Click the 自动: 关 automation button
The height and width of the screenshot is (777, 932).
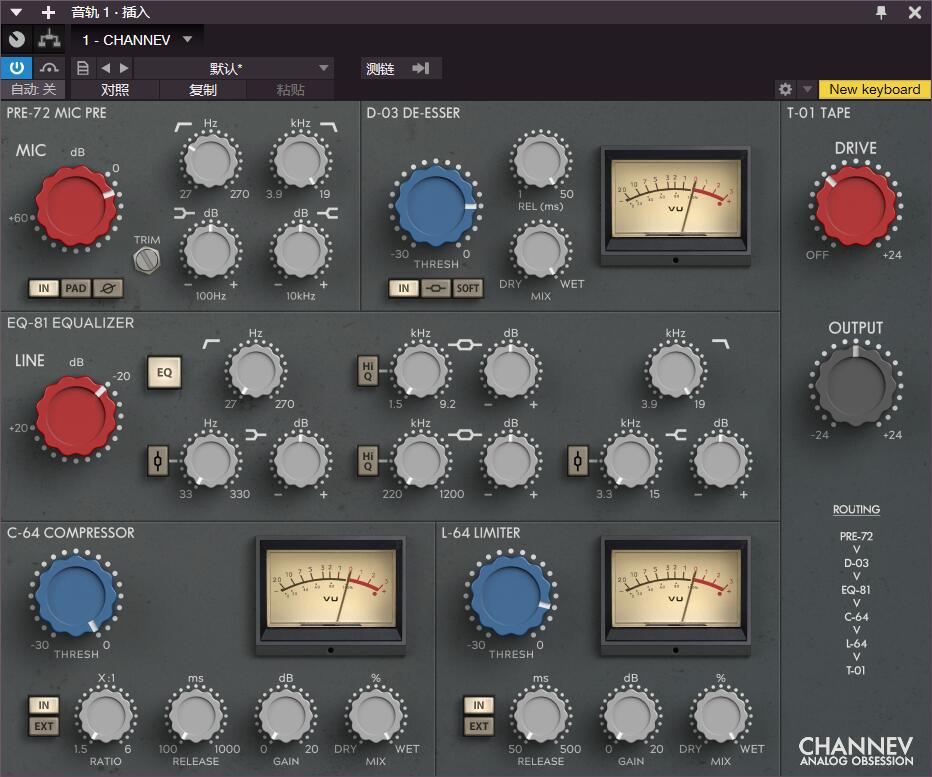pyautogui.click(x=33, y=90)
